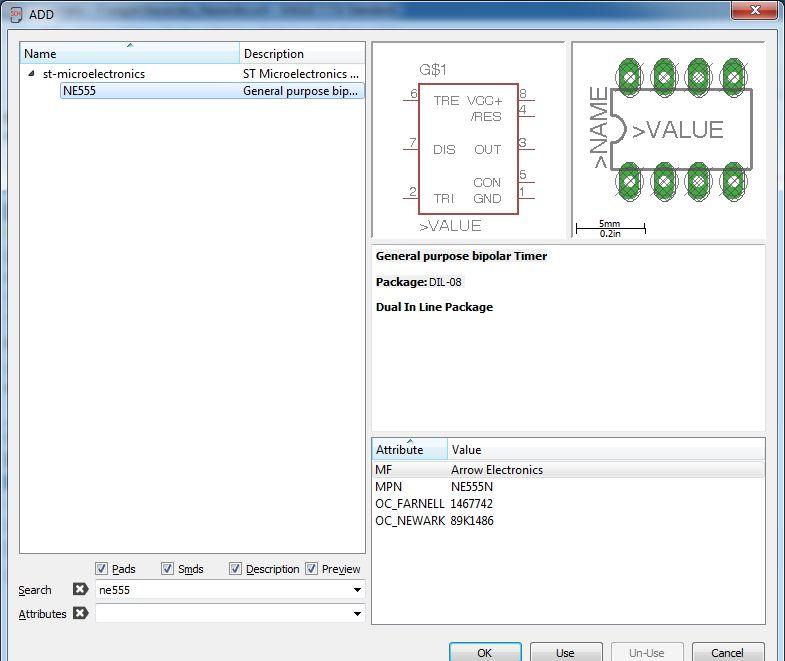Click the 'Package: DIL-08' text

(x=419, y=282)
